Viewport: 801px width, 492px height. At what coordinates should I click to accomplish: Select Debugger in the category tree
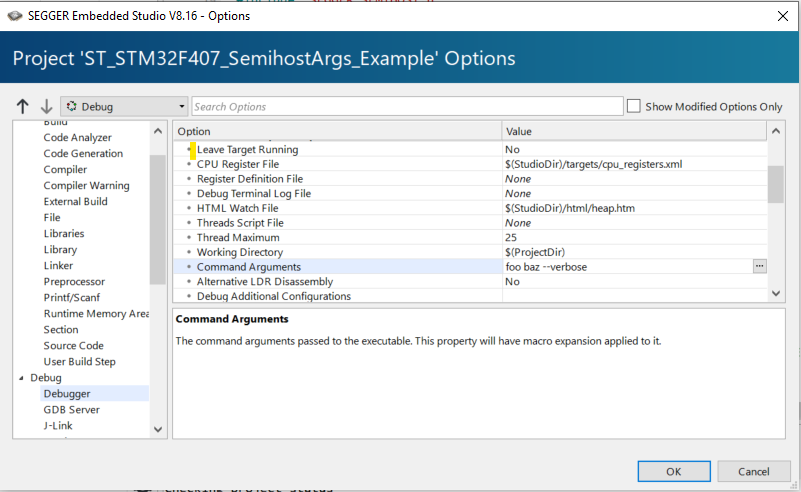coord(67,394)
